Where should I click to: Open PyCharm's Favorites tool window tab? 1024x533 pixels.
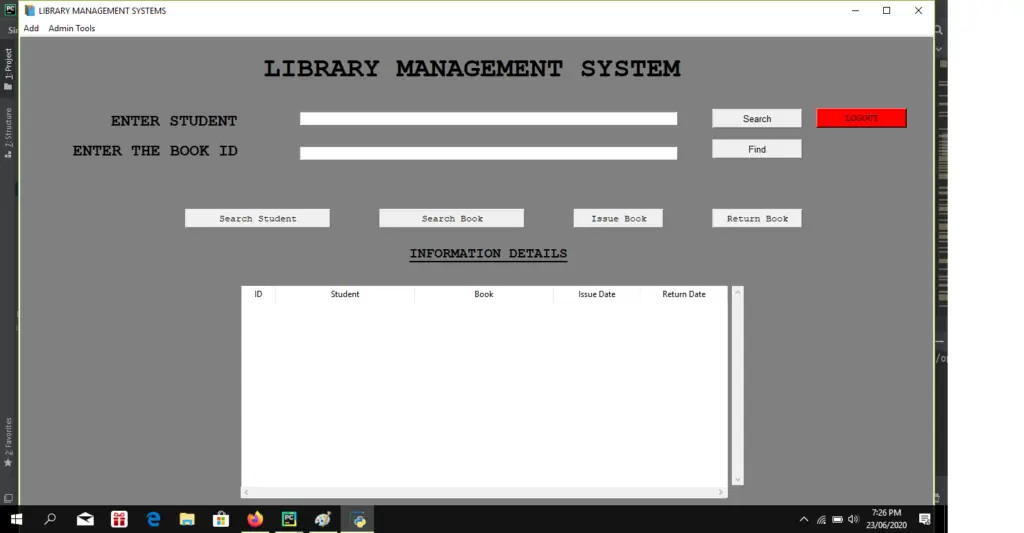click(x=8, y=442)
